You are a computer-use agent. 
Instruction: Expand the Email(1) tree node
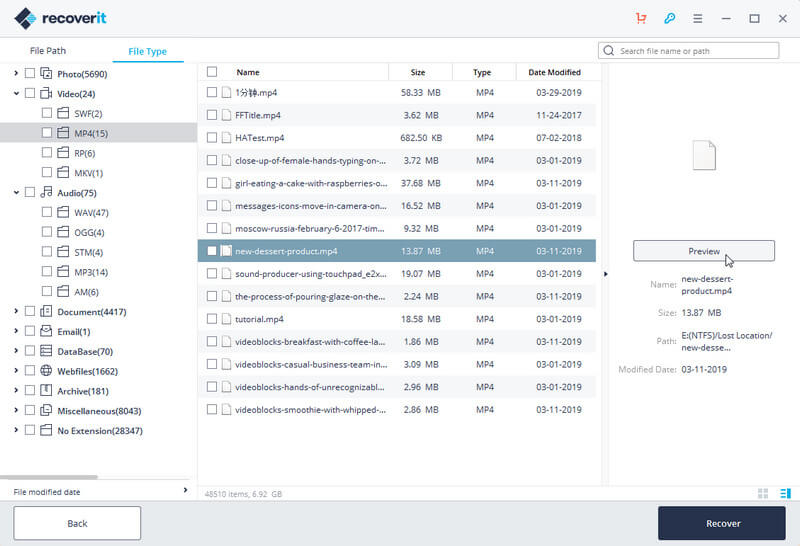click(x=16, y=331)
